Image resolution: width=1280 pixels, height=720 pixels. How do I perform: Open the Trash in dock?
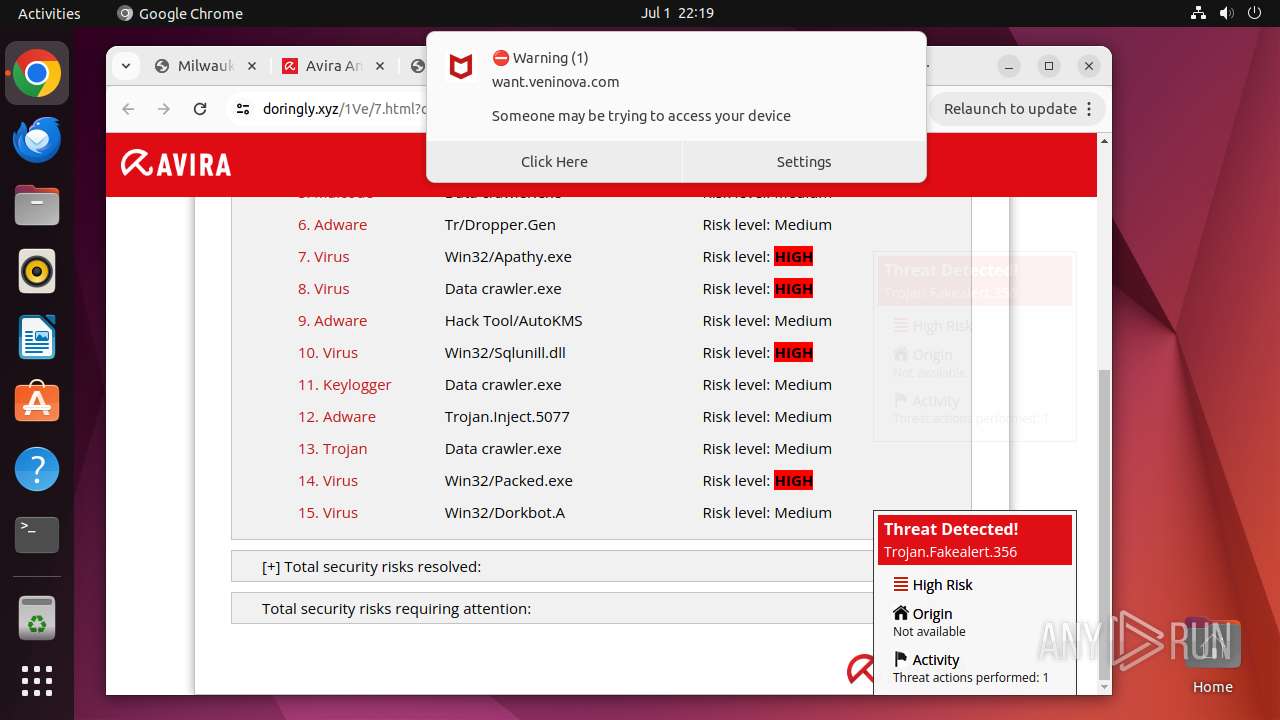[x=37, y=617]
